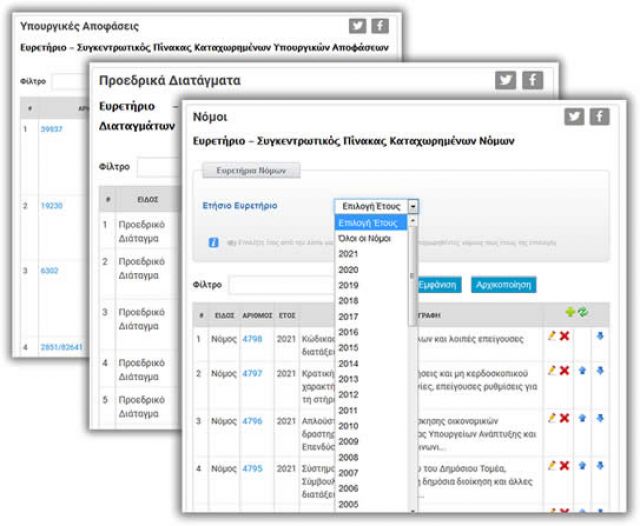This screenshot has width=640, height=526.
Task: Open law number 4795 link
Action: click(x=256, y=467)
